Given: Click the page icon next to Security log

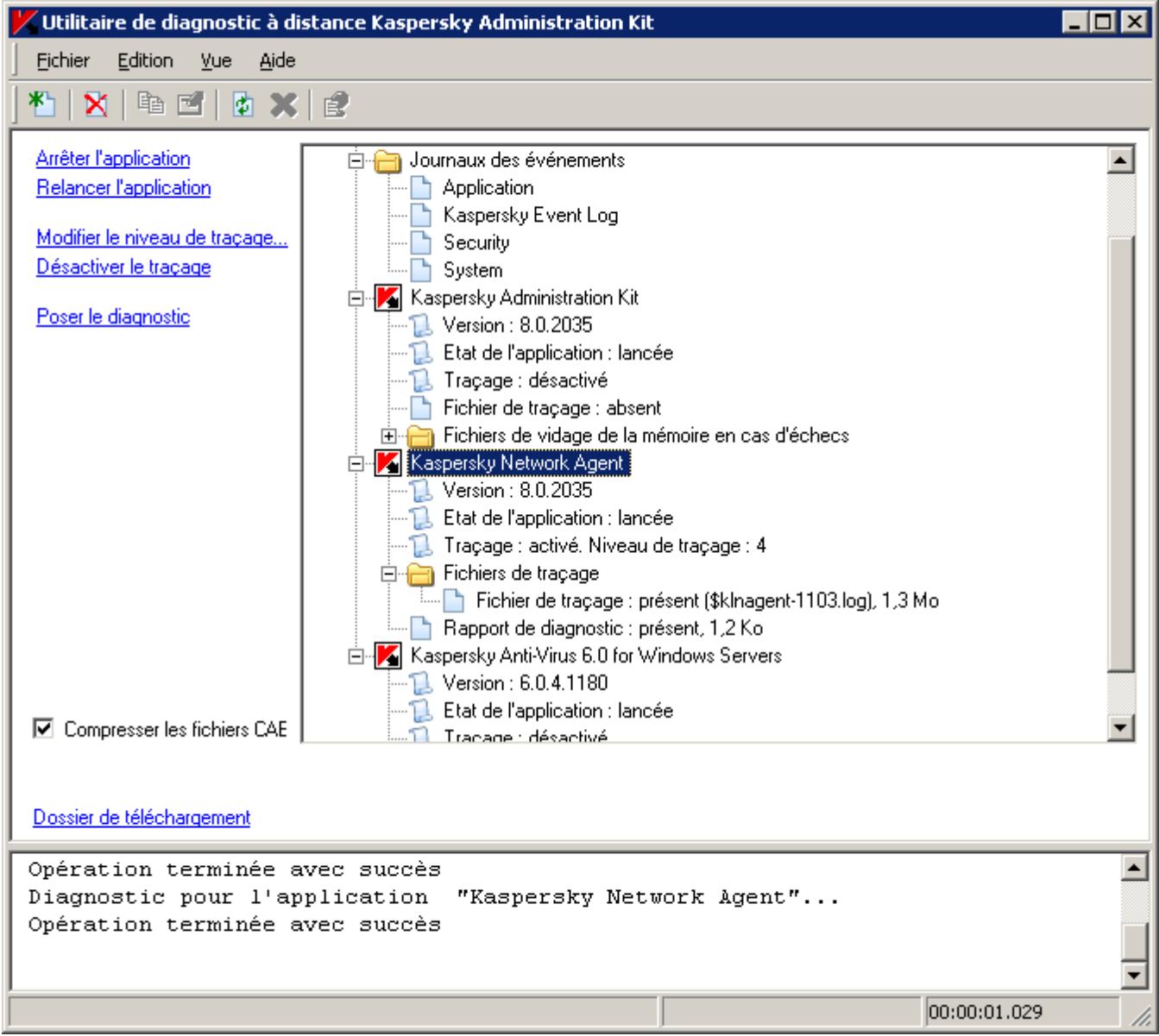Looking at the screenshot, I should [x=420, y=242].
